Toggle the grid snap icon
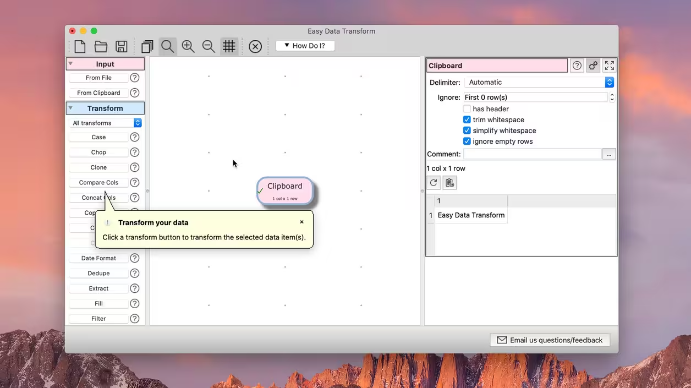 coord(229,46)
